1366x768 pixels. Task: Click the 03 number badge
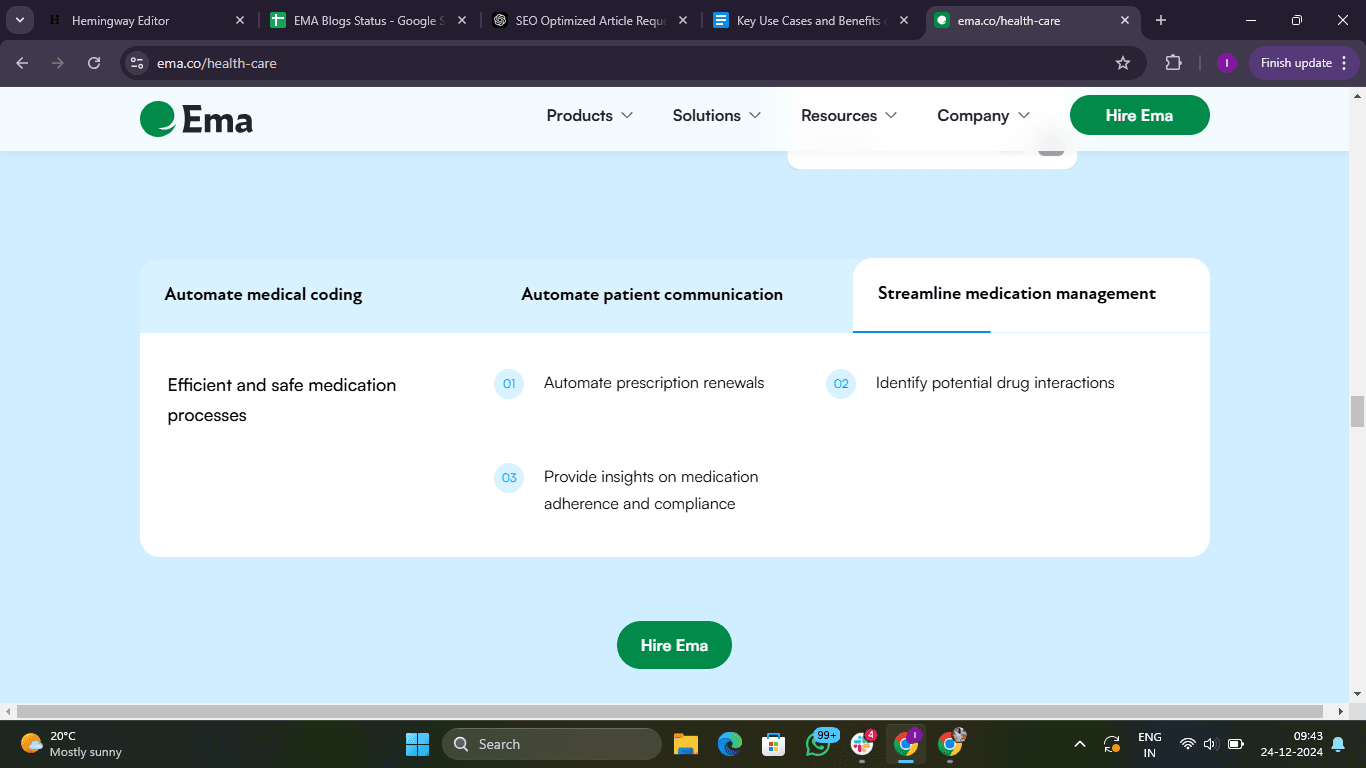tap(509, 478)
